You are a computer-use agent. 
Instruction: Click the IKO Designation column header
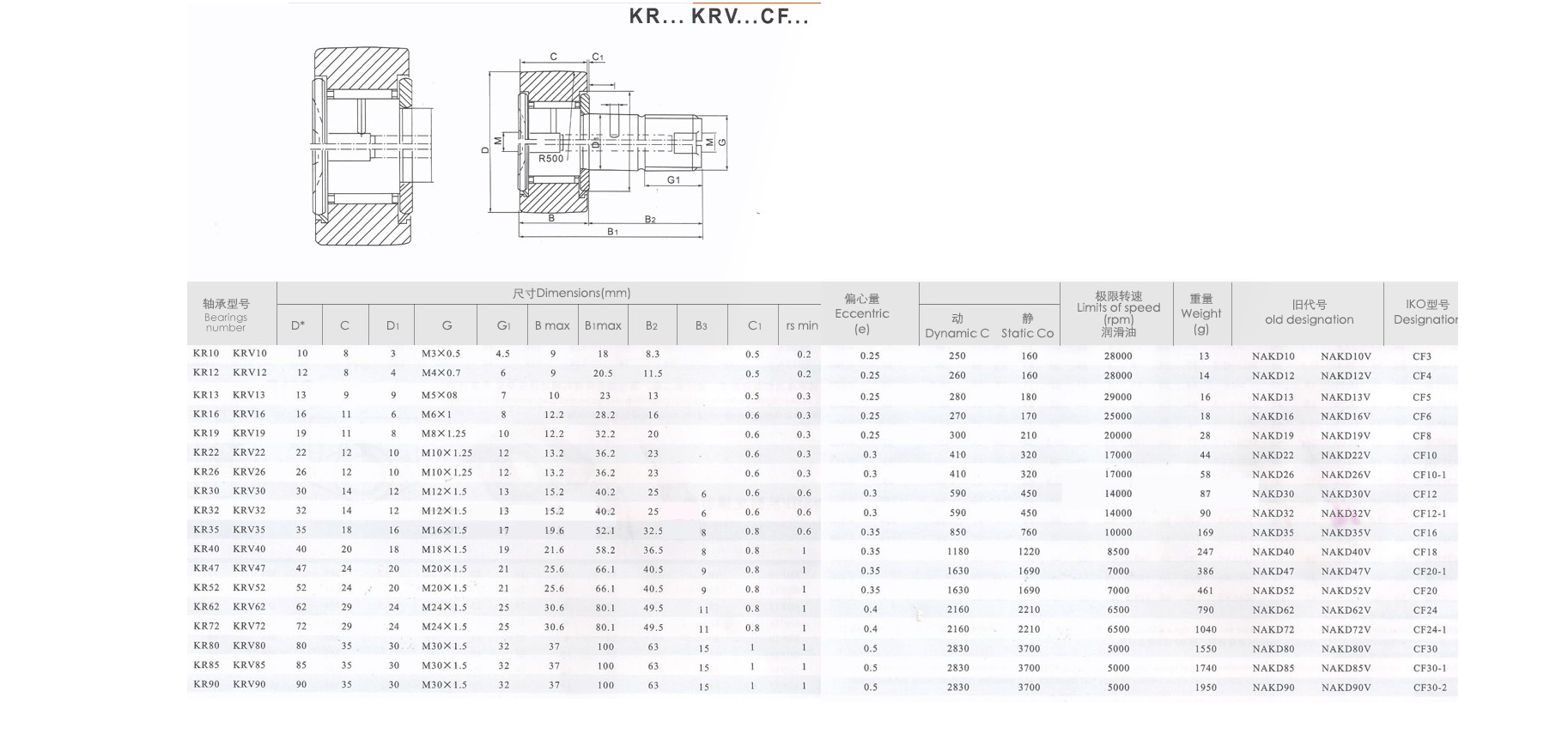pos(1425,312)
